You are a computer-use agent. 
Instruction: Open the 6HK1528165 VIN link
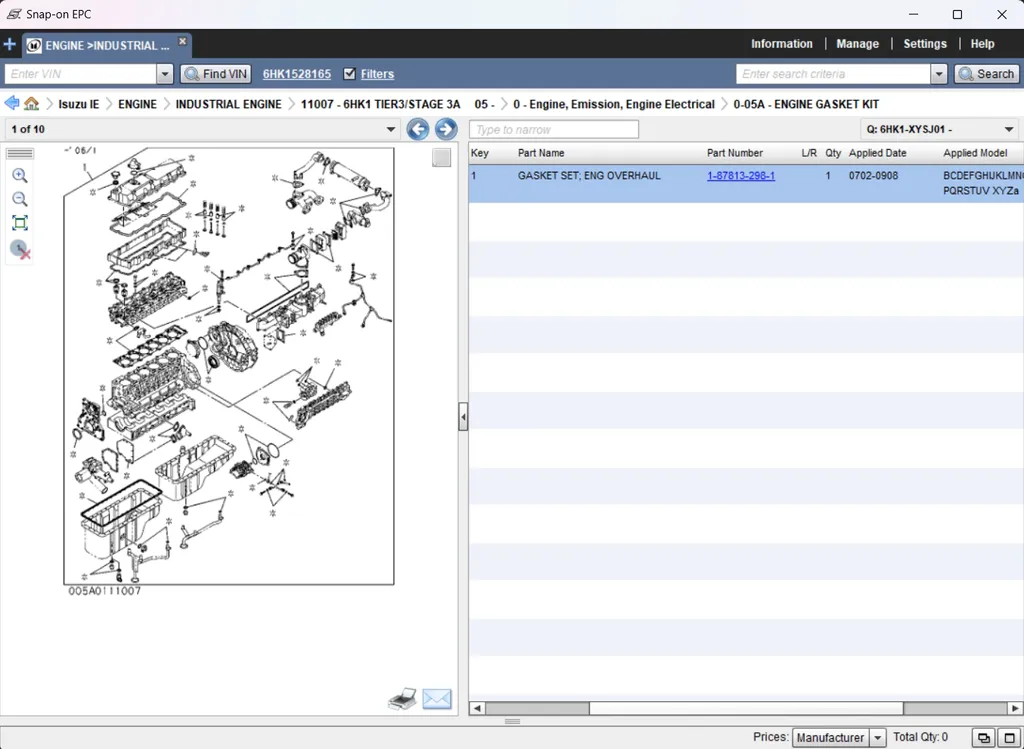(296, 74)
